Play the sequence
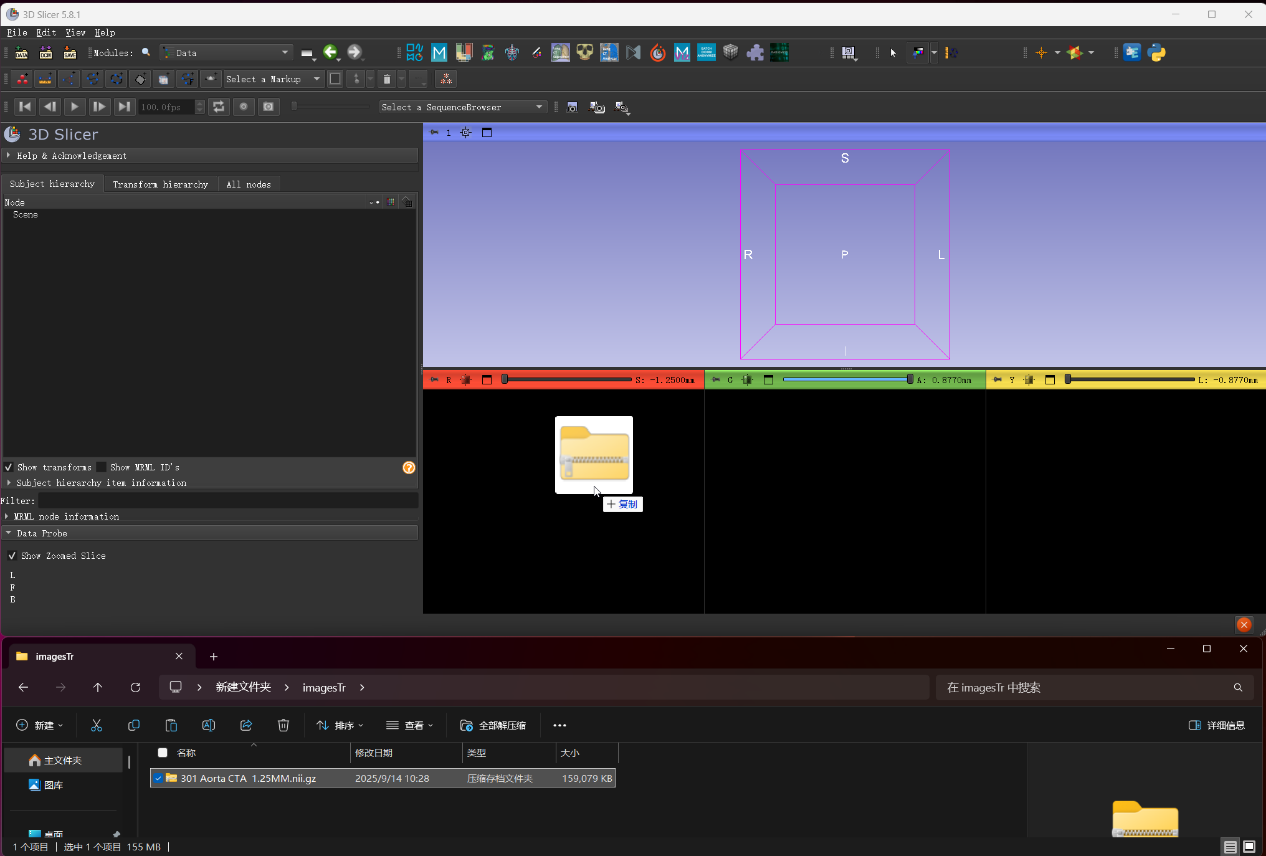This screenshot has height=856, width=1266. [74, 107]
